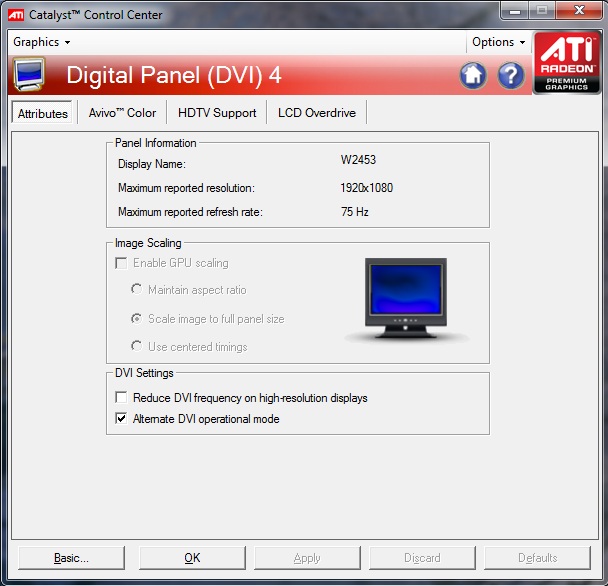Close the Catalyst Control Center window
Image resolution: width=608 pixels, height=586 pixels.
point(579,10)
